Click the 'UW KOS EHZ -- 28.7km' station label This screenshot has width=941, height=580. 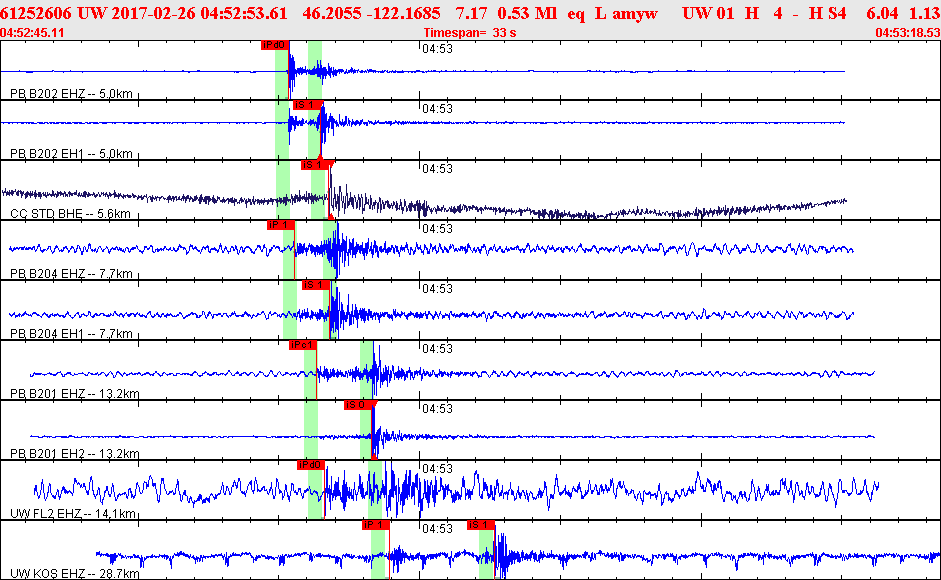[74, 574]
